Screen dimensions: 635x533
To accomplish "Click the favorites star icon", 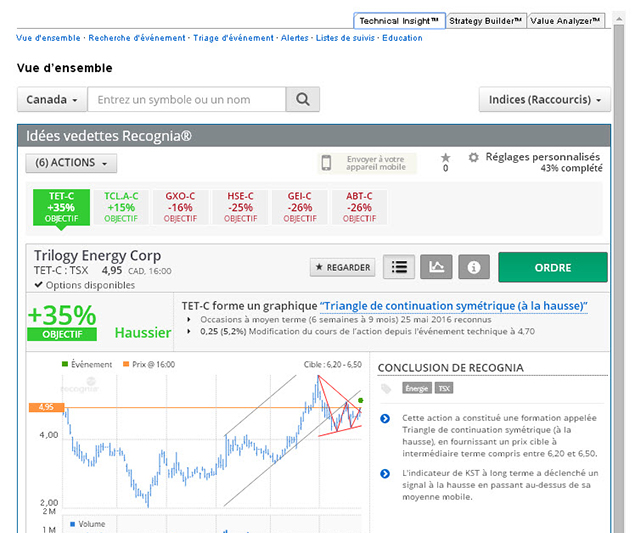I will [x=445, y=158].
